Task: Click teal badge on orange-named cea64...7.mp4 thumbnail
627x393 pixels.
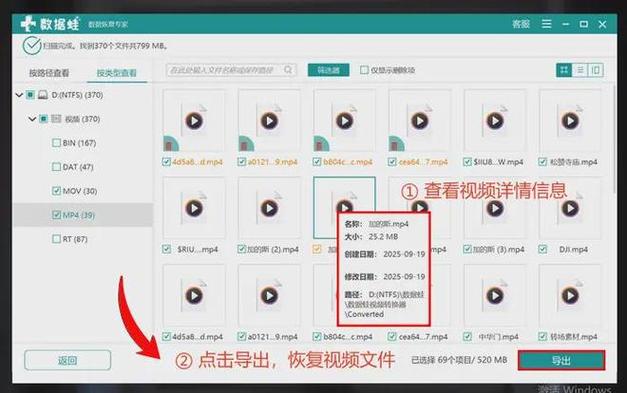Action: tap(396, 144)
